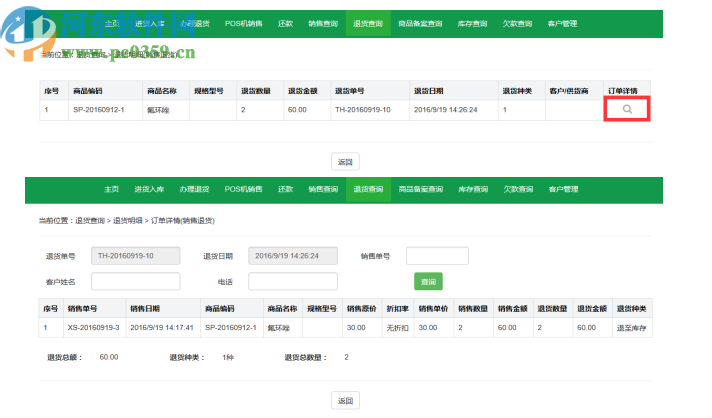712x418 pixels.
Task: Open 进货入库 in the lower navigation bar
Action: (149, 189)
